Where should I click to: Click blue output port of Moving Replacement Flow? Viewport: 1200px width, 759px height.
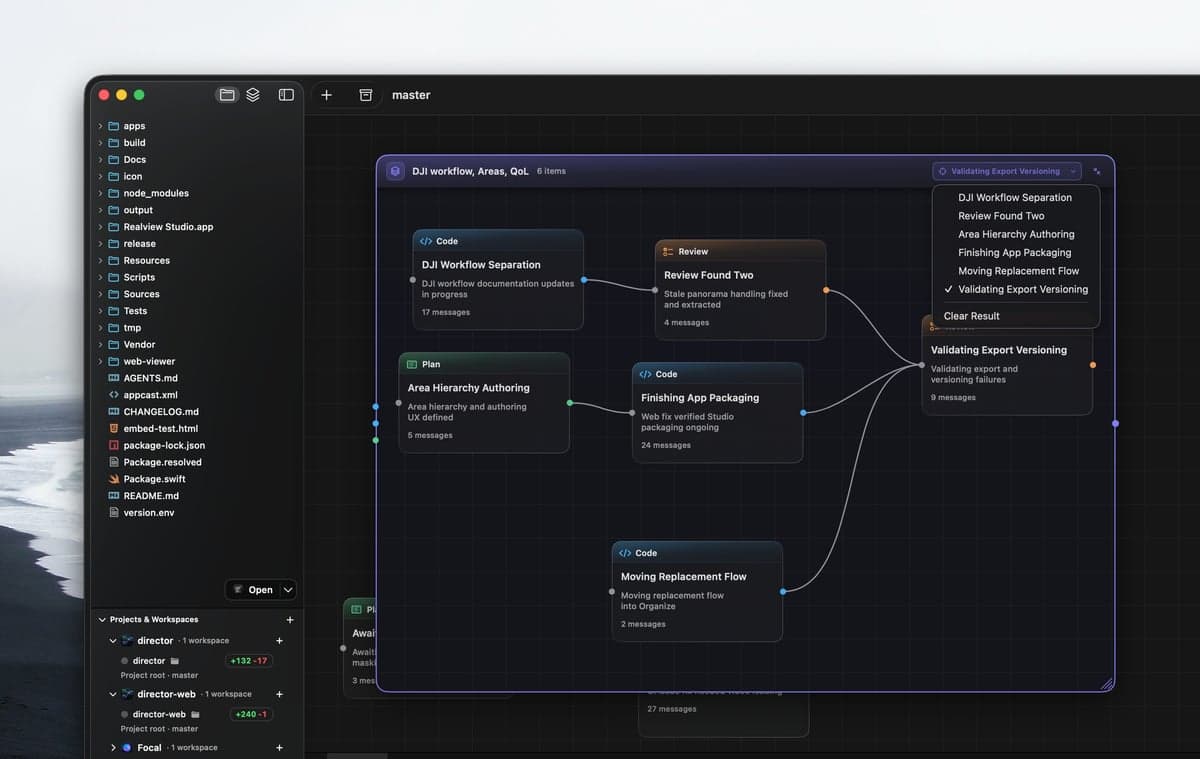(783, 591)
